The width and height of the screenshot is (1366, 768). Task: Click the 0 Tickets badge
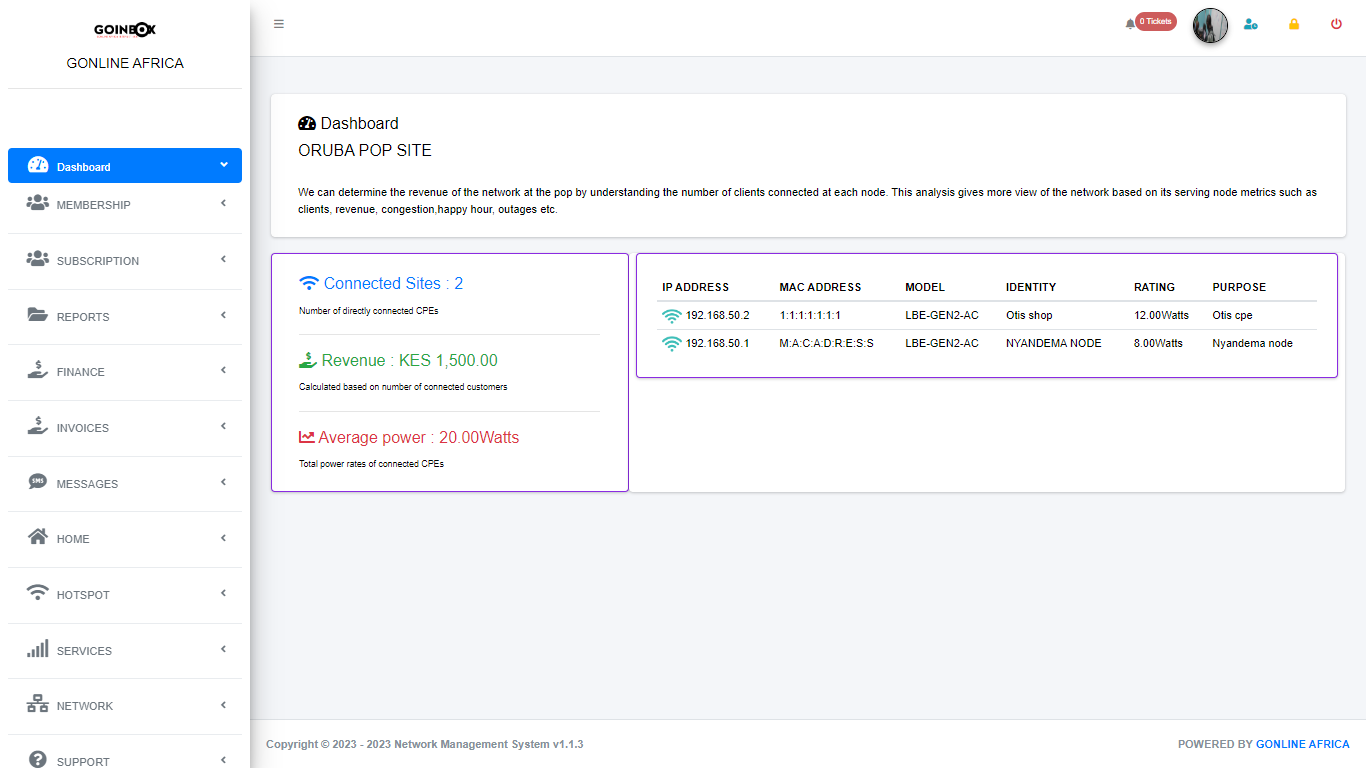[x=1156, y=21]
